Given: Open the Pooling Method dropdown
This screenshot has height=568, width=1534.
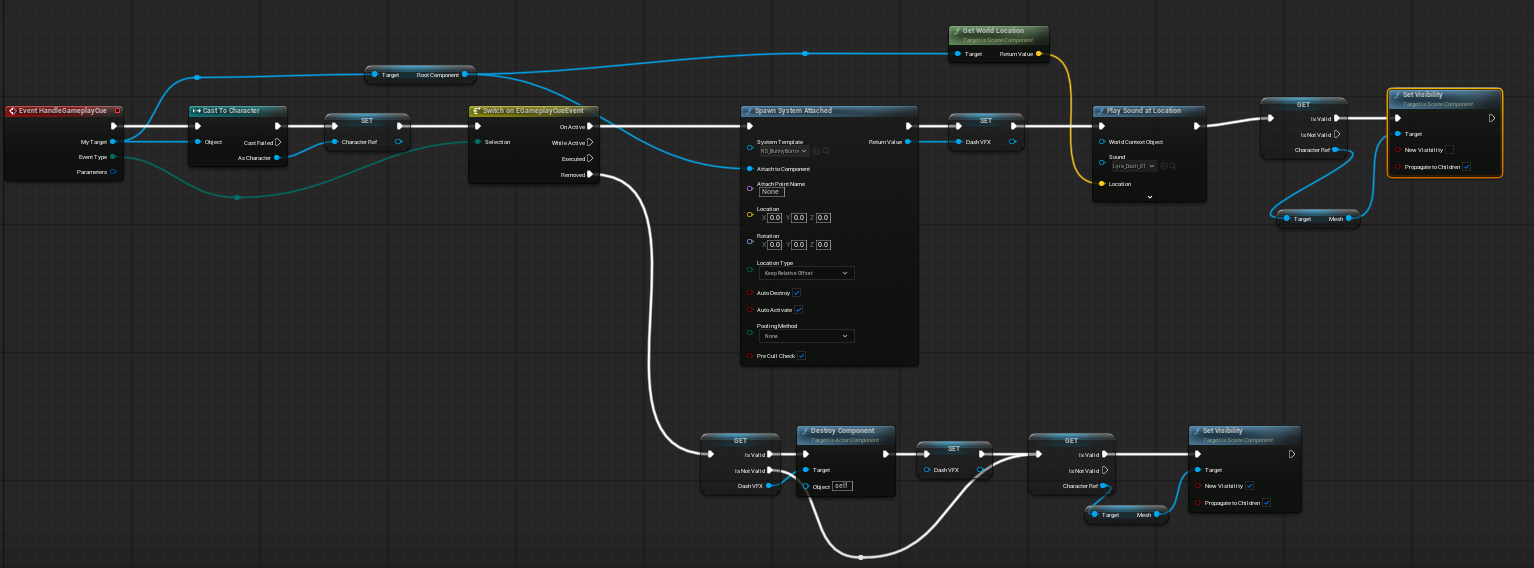Looking at the screenshot, I should pyautogui.click(x=806, y=336).
